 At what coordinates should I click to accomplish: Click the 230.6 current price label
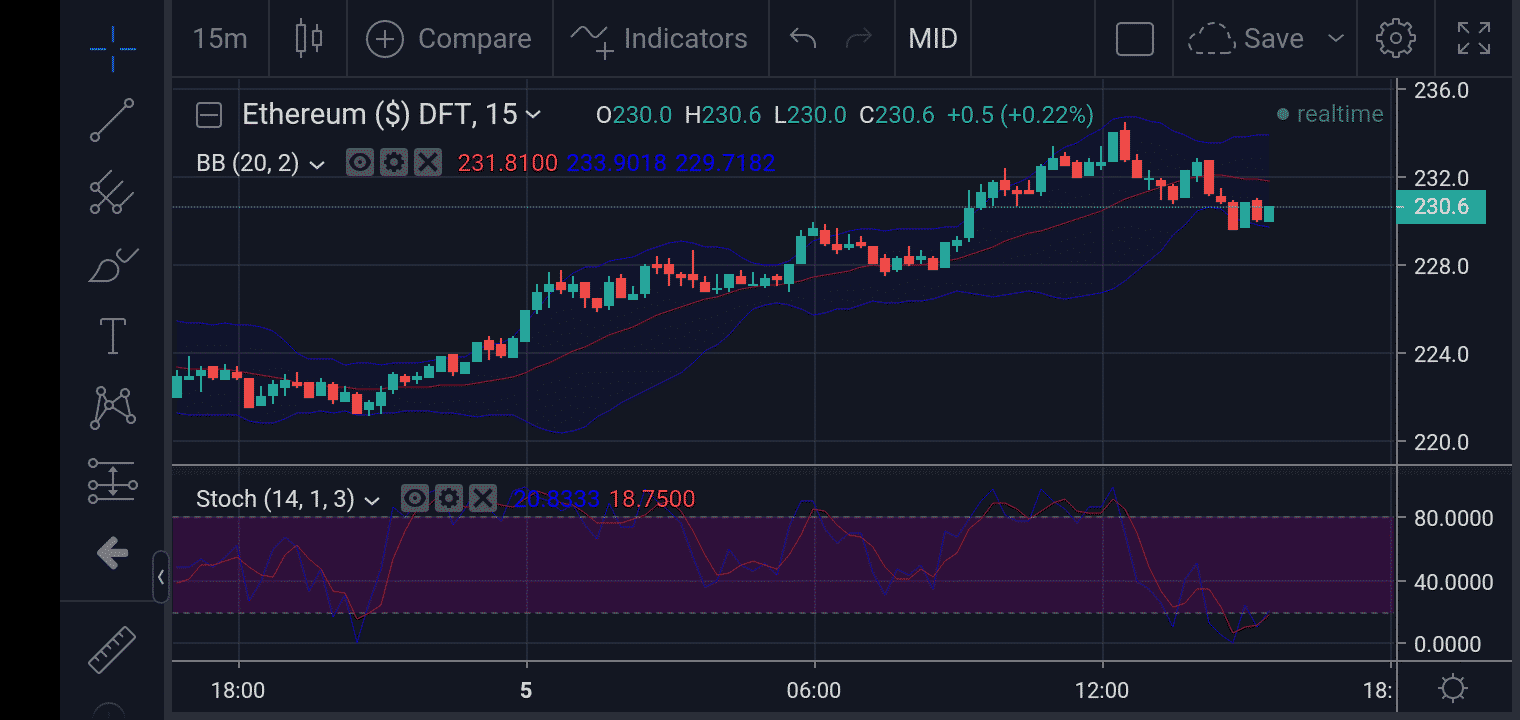coord(1441,207)
